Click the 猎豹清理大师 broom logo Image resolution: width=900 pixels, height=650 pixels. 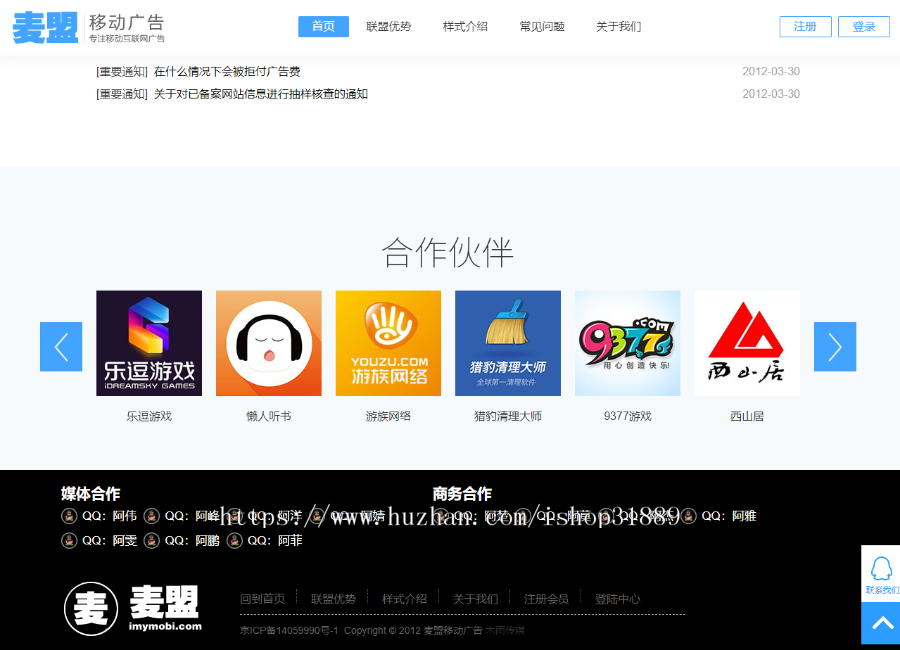508,343
